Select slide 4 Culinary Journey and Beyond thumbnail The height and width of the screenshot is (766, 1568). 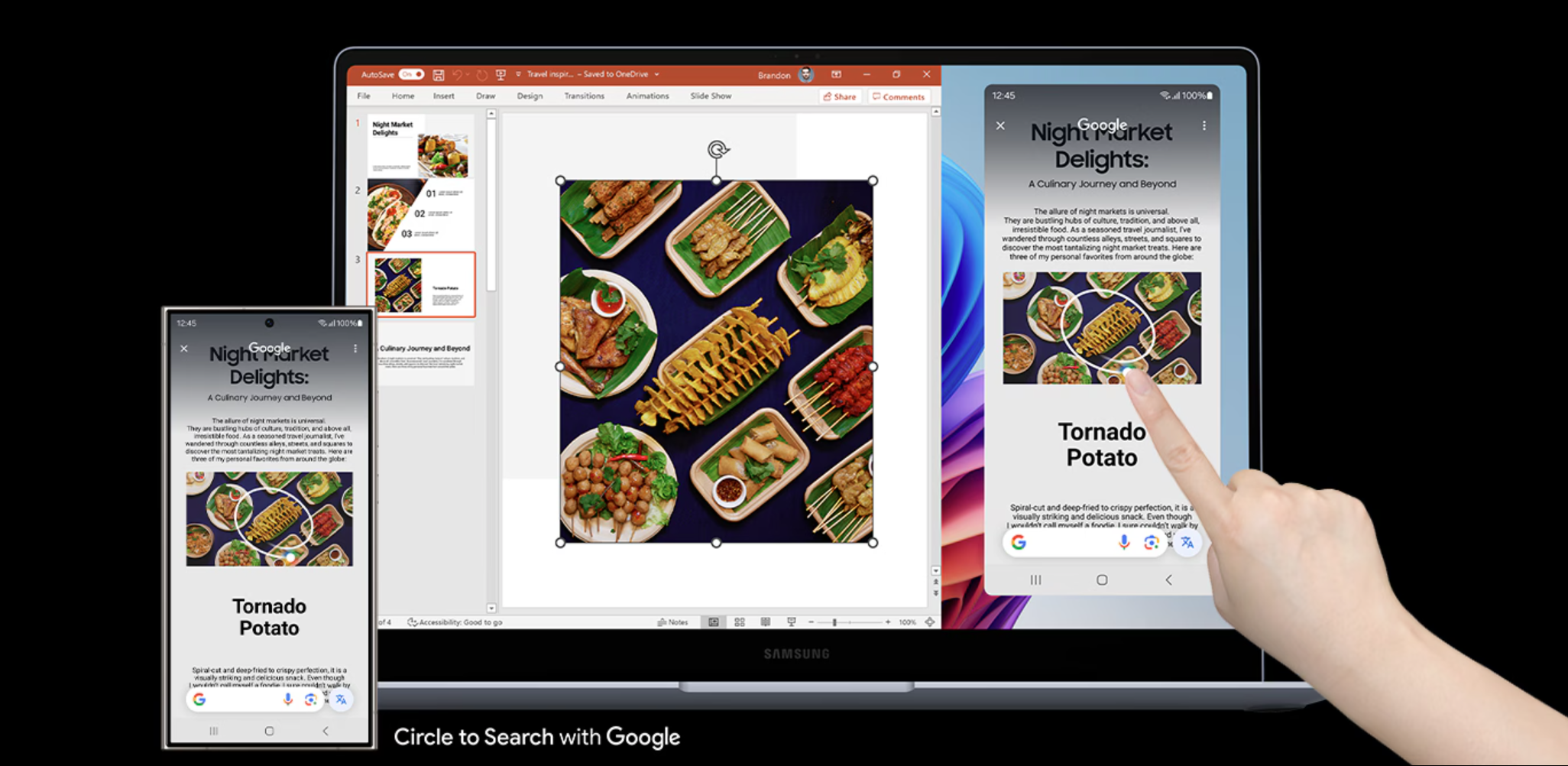pos(425,353)
